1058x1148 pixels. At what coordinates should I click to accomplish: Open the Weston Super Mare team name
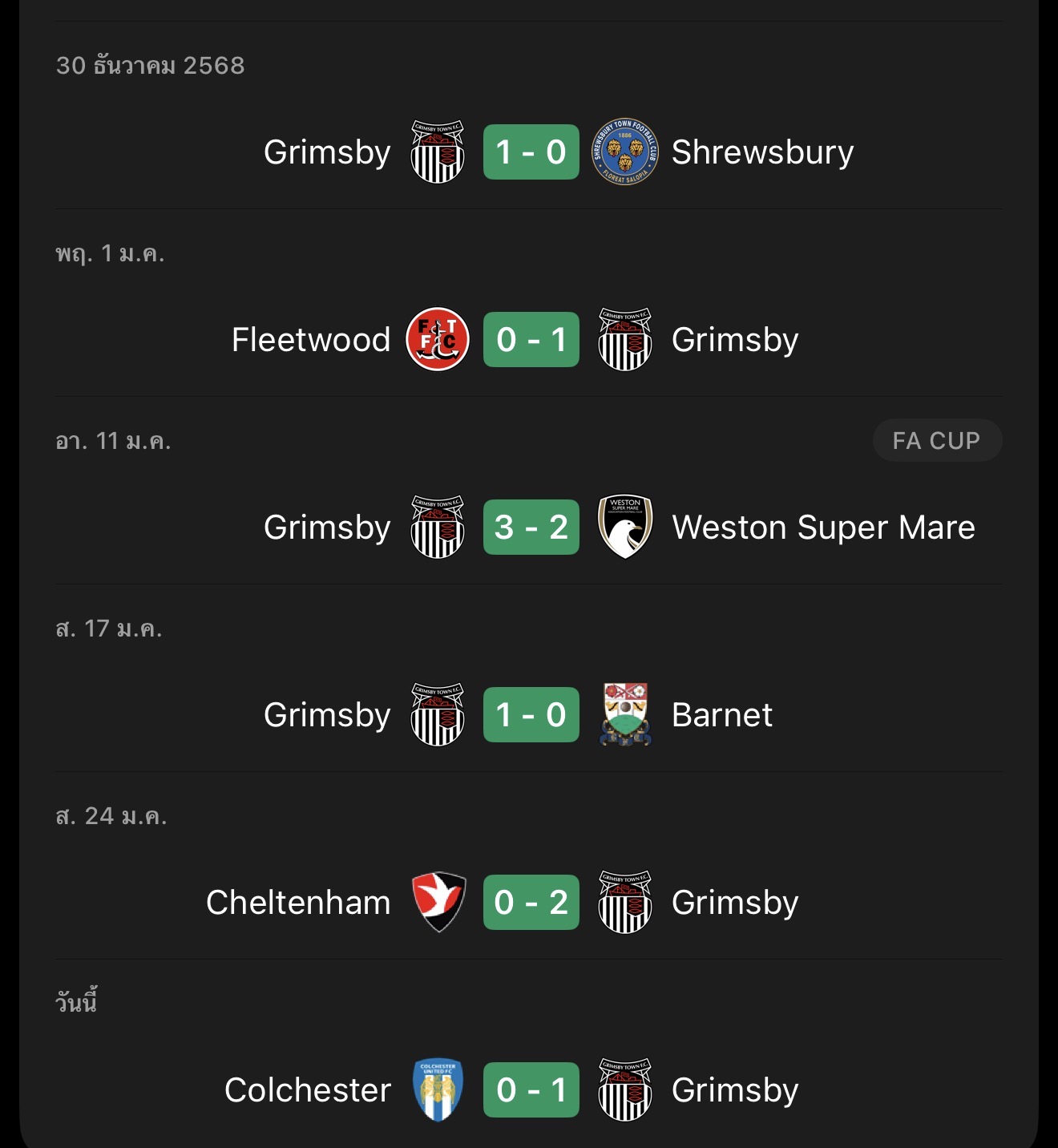pos(823,528)
